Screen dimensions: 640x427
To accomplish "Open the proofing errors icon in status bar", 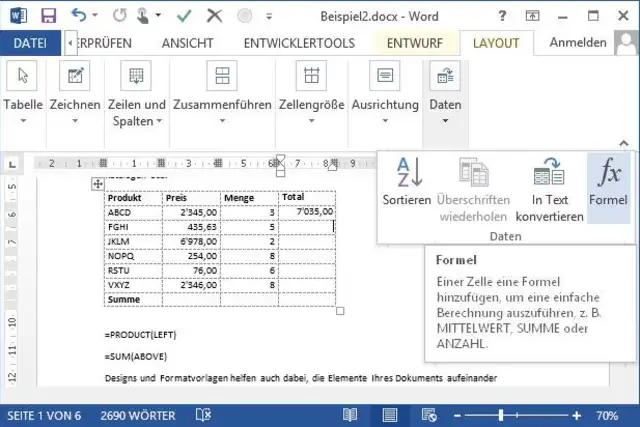I will coord(202,414).
